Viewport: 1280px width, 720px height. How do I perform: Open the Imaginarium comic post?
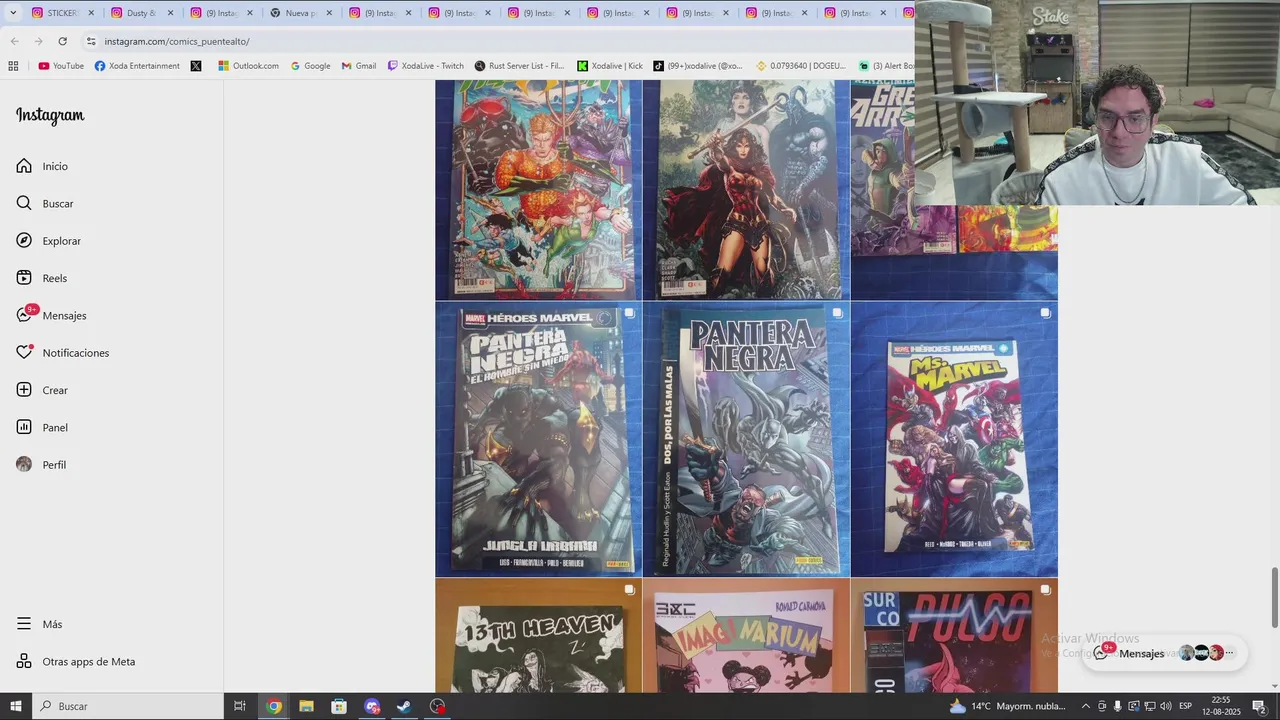746,636
